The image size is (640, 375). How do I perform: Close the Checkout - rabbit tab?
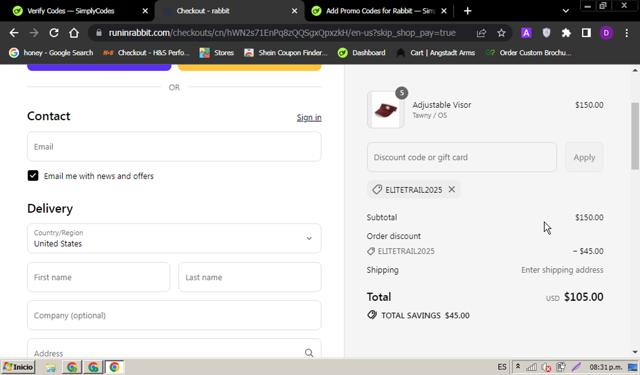tap(294, 11)
